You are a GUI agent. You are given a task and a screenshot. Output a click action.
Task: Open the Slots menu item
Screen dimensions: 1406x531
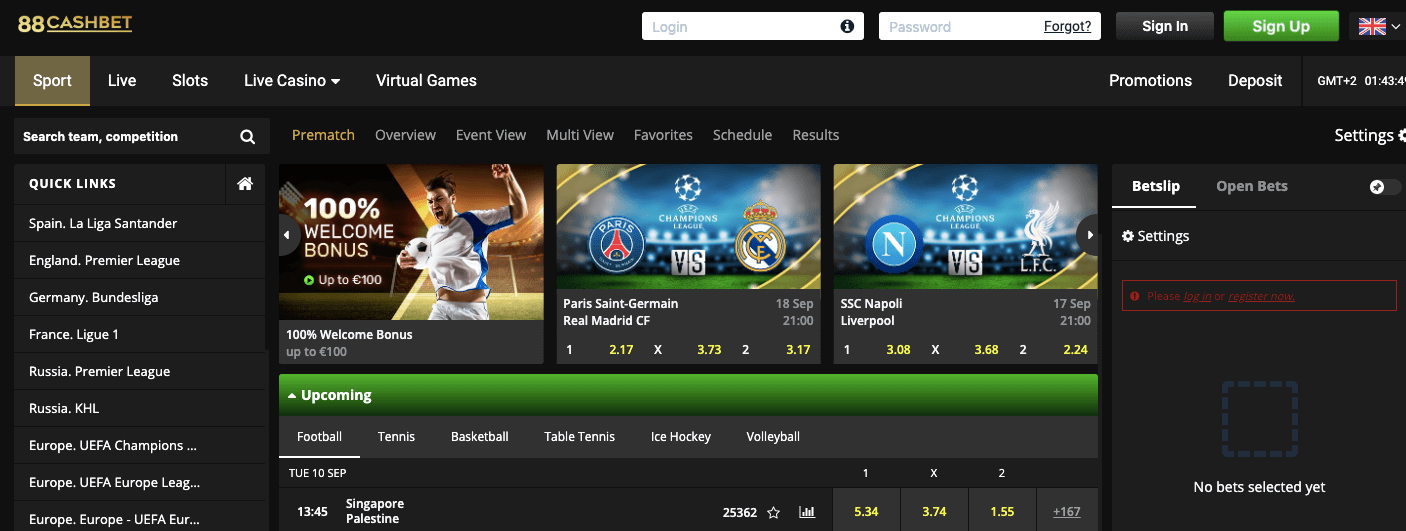[x=190, y=81]
